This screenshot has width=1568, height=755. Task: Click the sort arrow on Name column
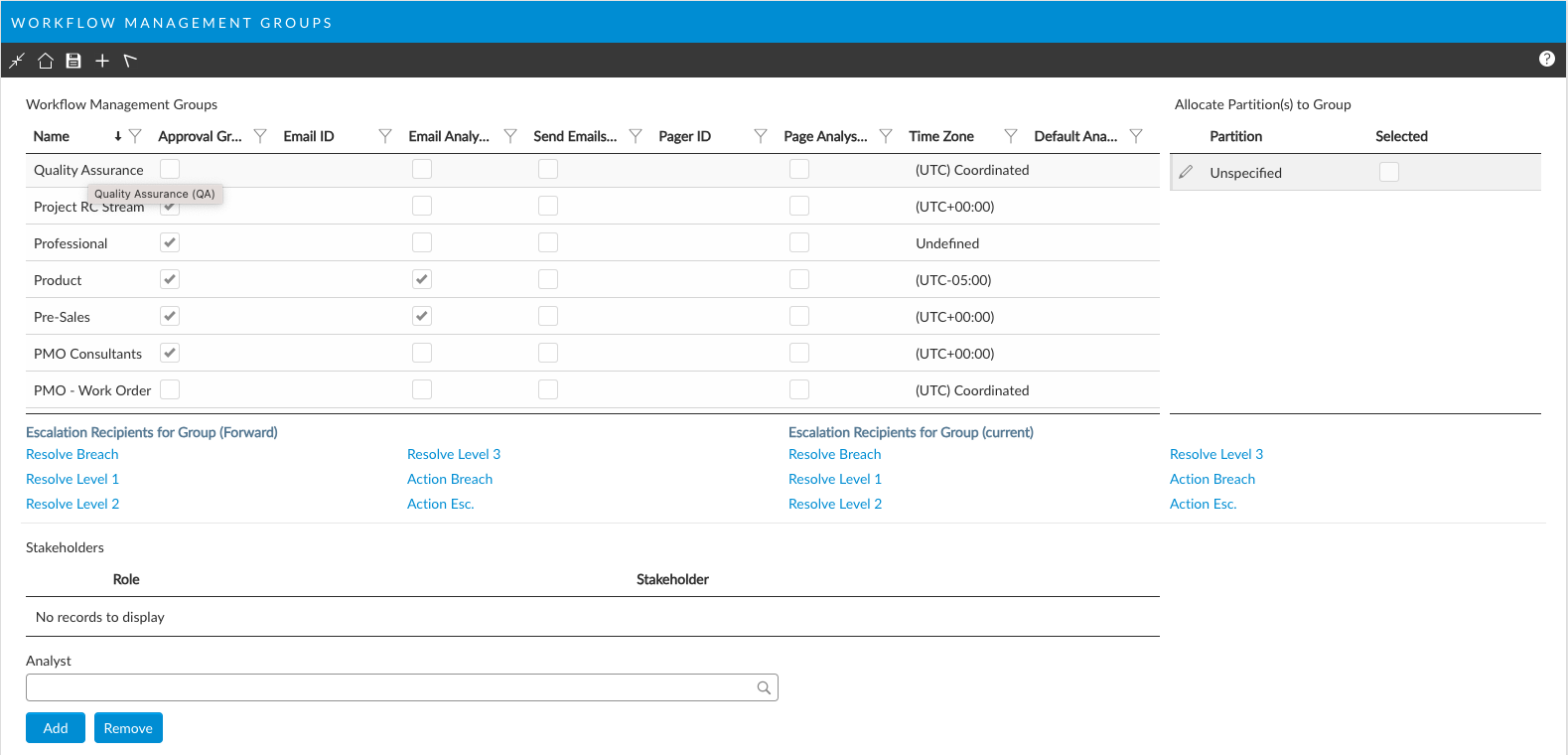pyautogui.click(x=117, y=136)
